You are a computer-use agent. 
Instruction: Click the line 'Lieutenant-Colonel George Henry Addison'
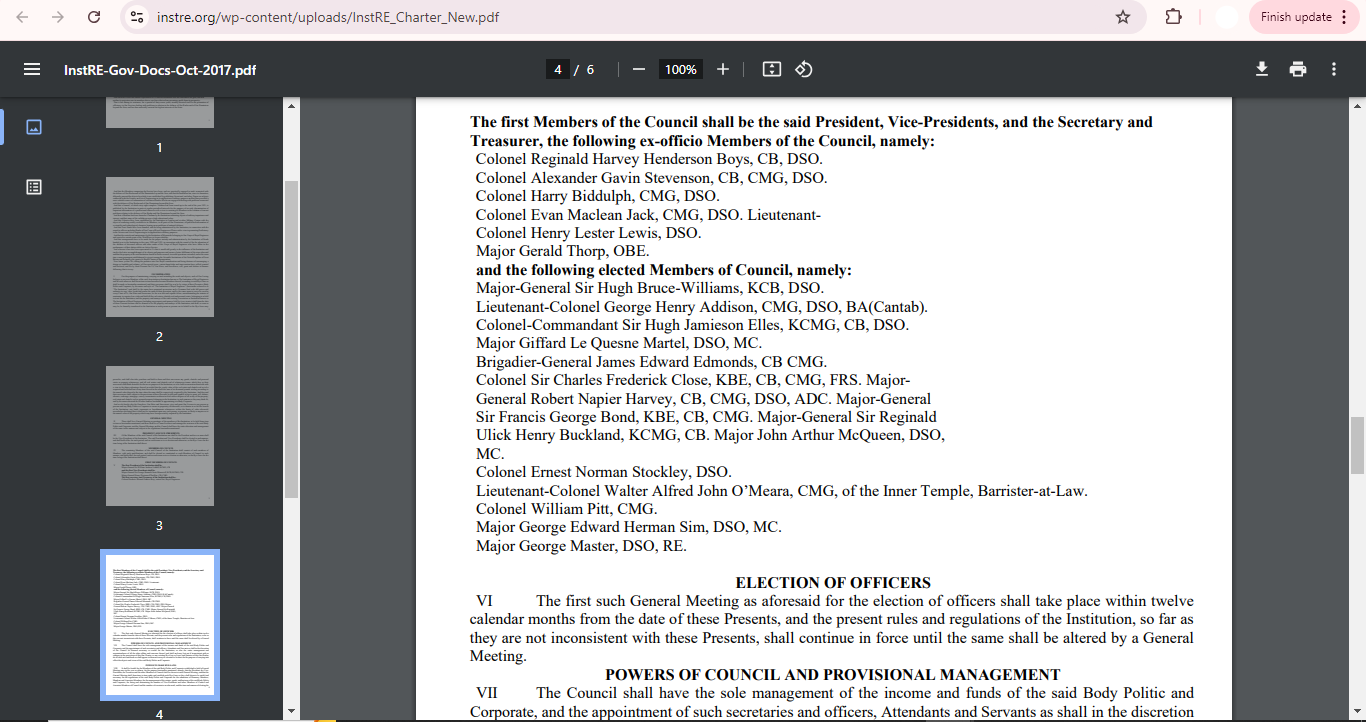(x=701, y=307)
